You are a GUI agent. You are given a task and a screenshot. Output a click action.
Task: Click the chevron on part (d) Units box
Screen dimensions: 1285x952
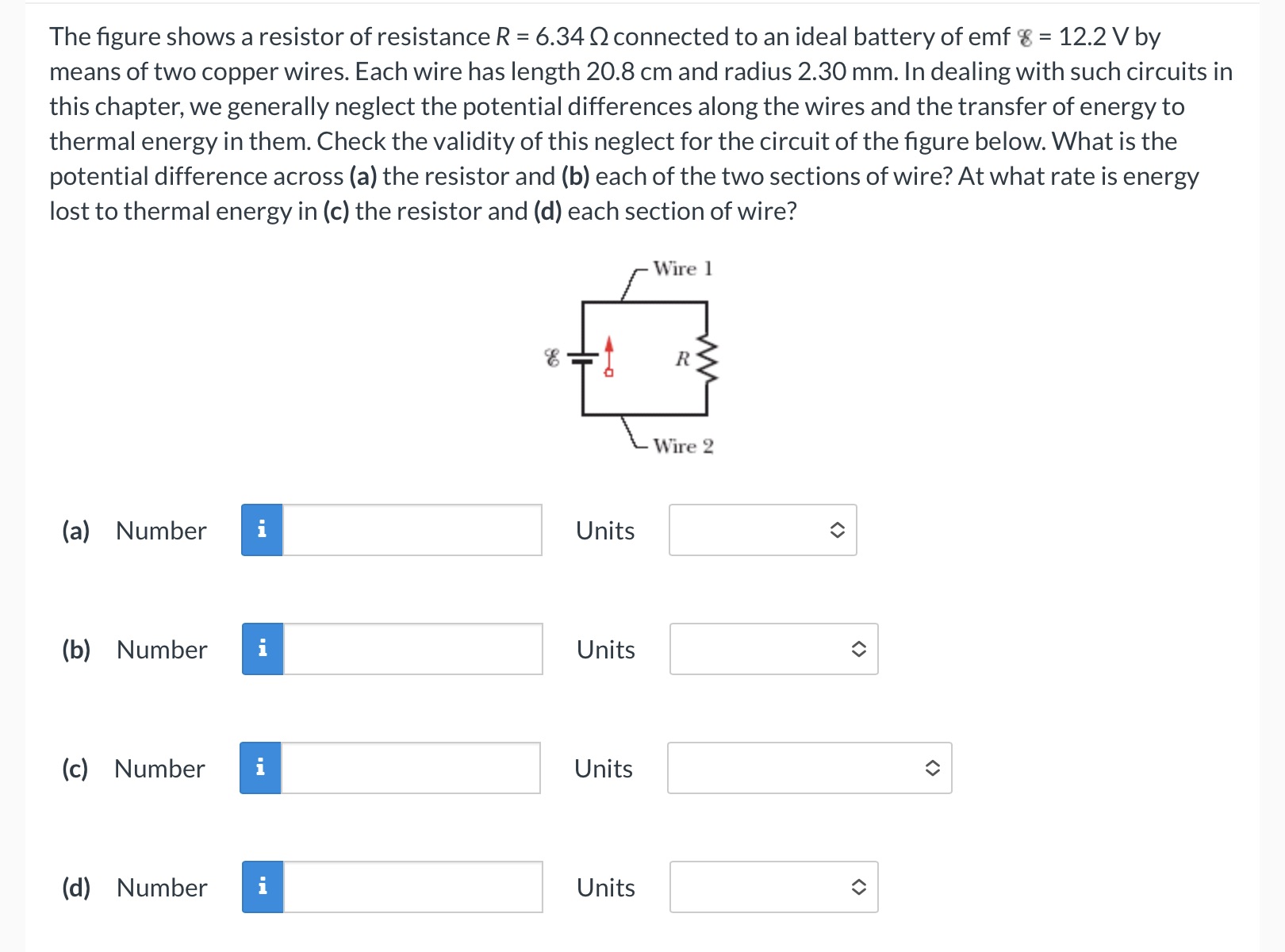(x=861, y=887)
